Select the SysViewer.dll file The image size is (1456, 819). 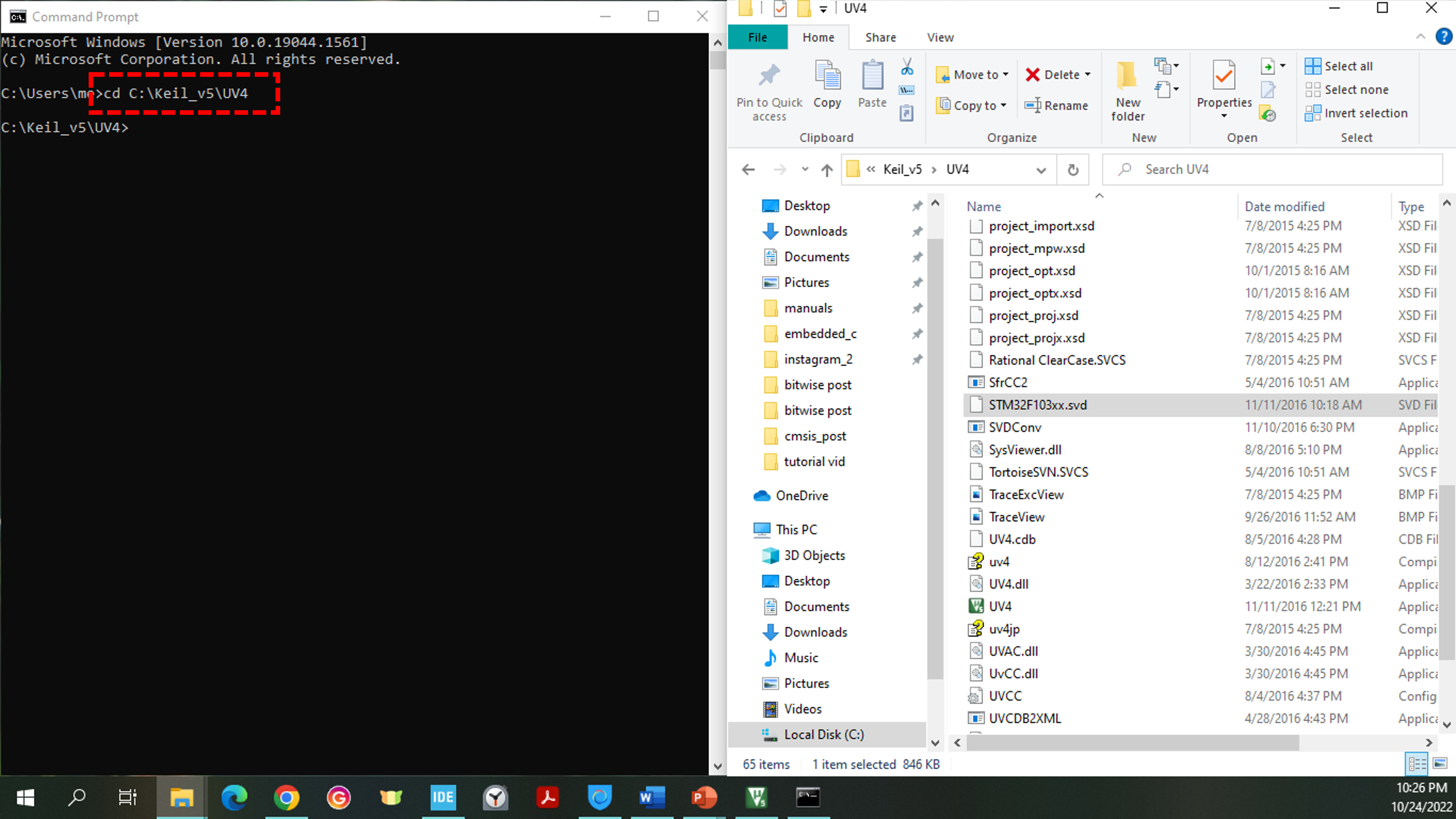[1024, 450]
